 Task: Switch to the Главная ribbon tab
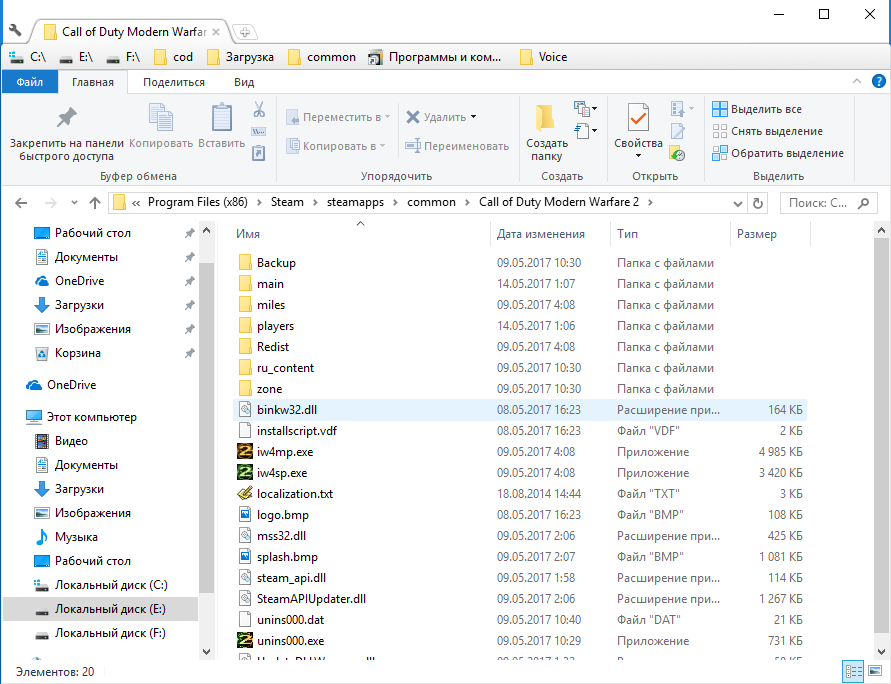click(93, 82)
